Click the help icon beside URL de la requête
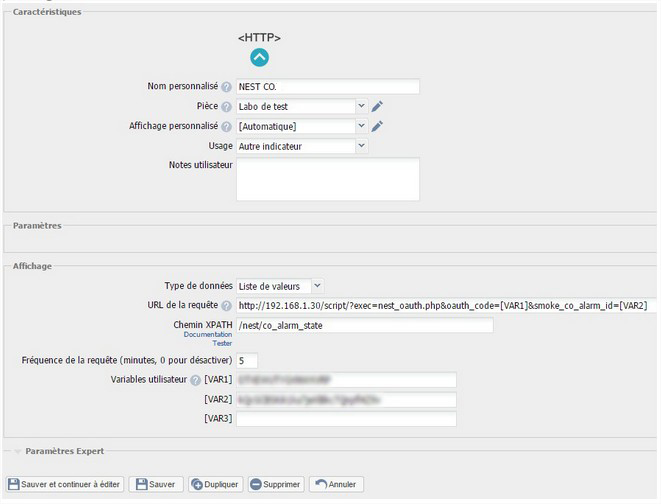 click(x=226, y=306)
